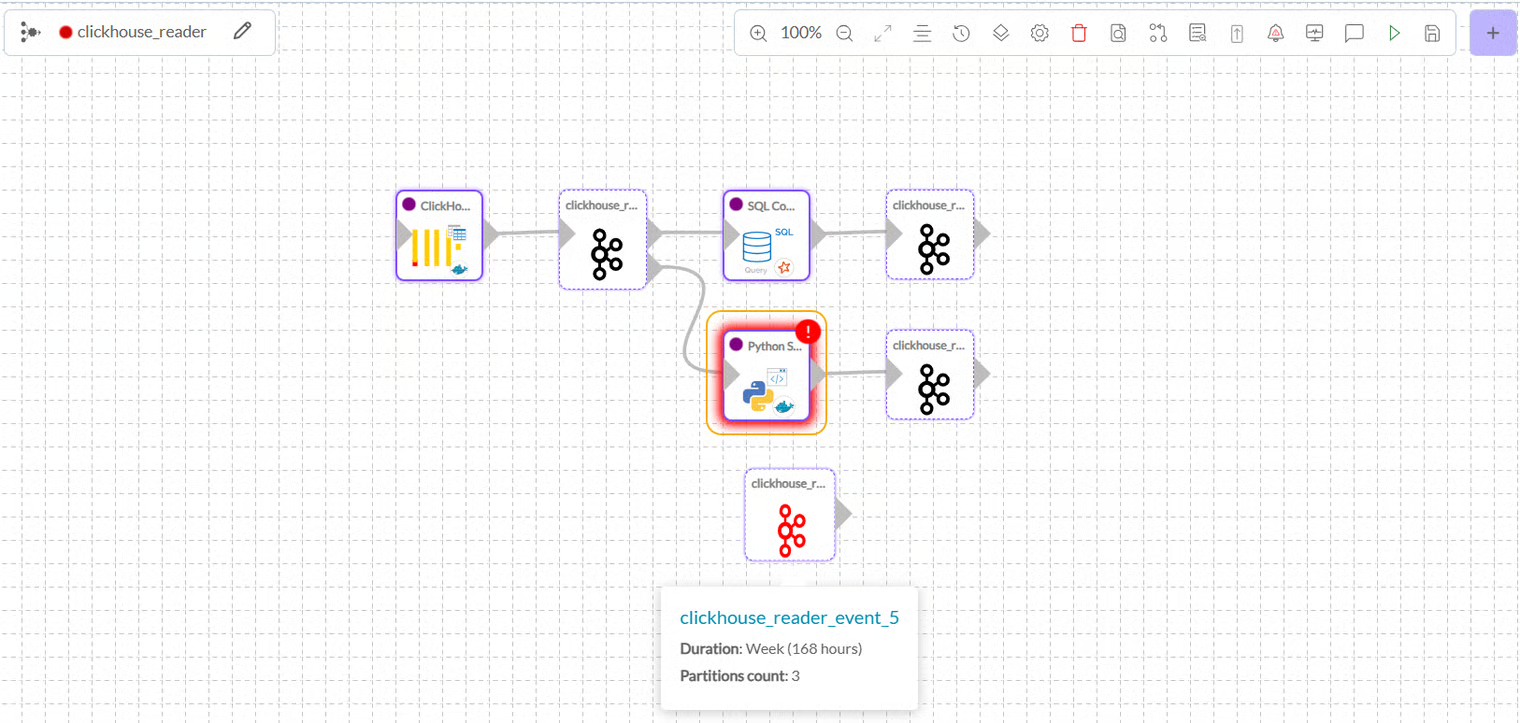Open the comments speech bubble icon
Viewport: 1520px width, 723px height.
(x=1354, y=33)
